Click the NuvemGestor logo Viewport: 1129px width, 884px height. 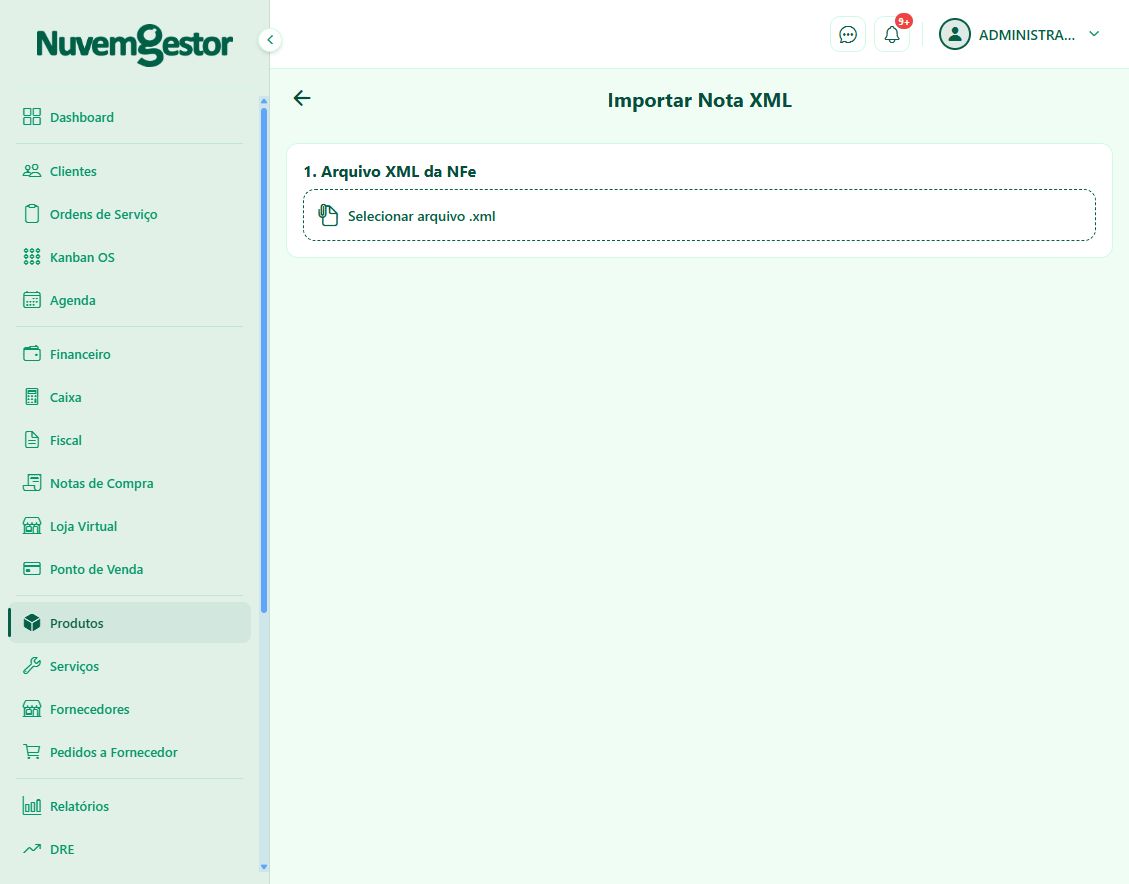point(135,45)
